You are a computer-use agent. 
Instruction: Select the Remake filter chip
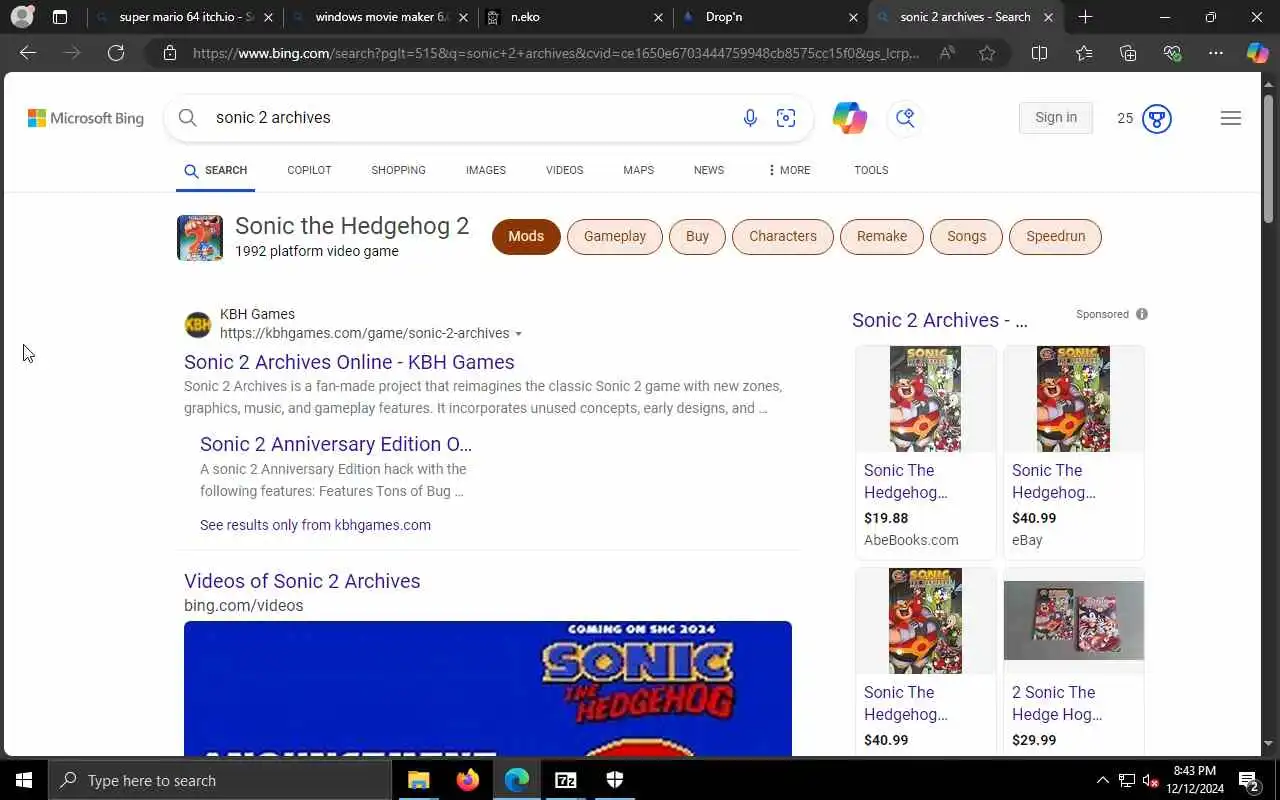tap(882, 237)
